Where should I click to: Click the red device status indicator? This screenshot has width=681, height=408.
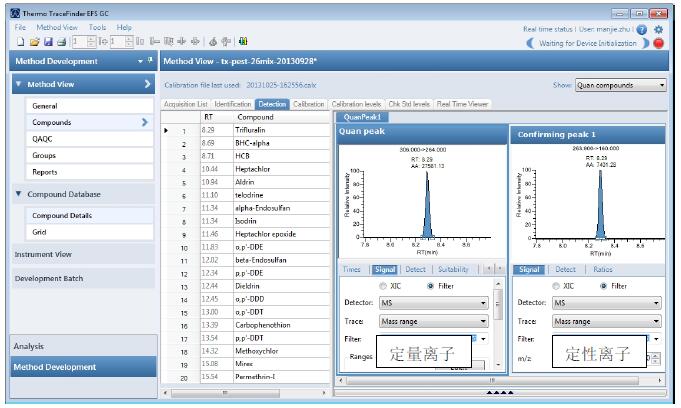coord(658,43)
